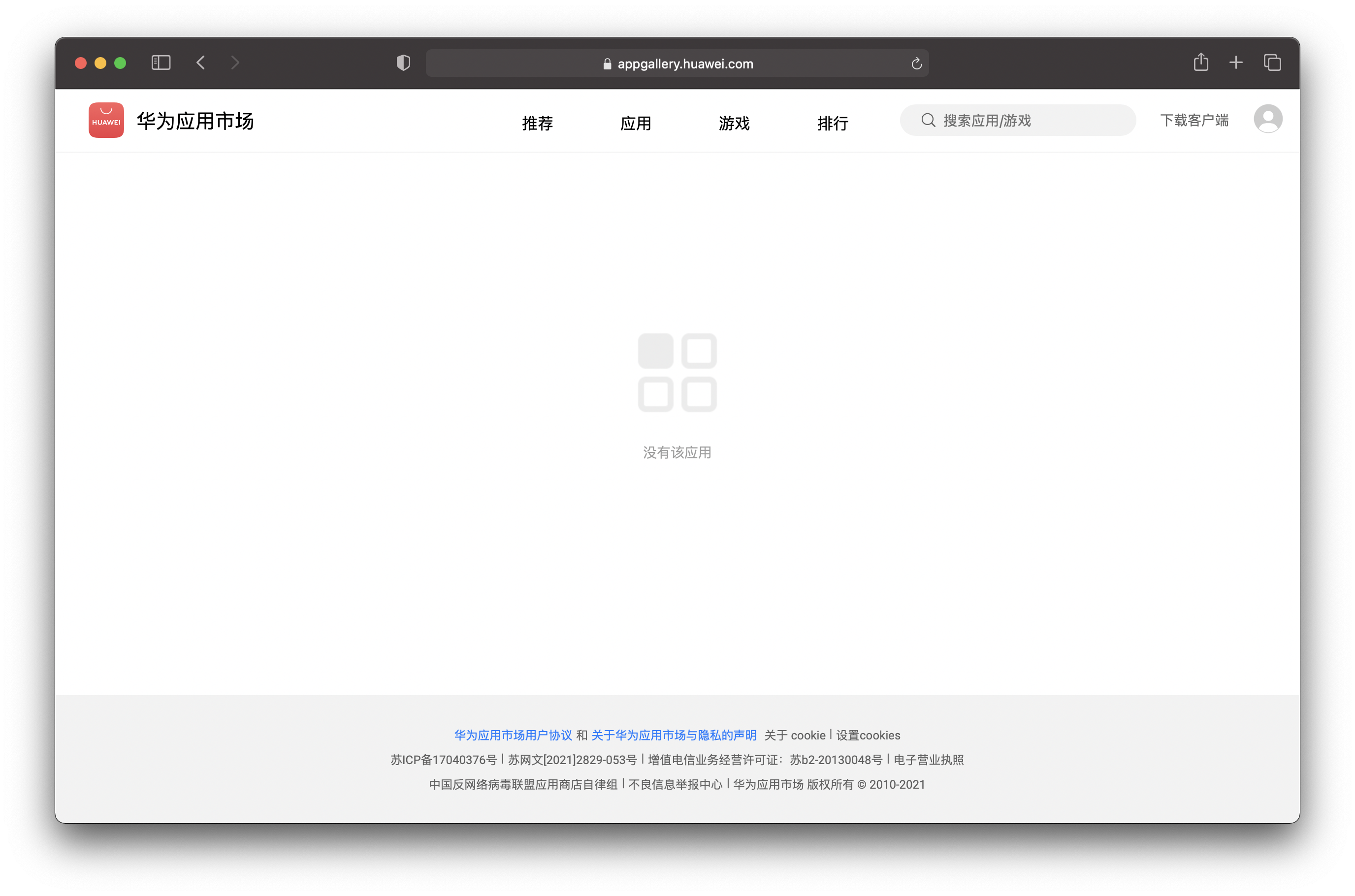Focus the 搜索应用/游戏 search field
This screenshot has width=1355, height=896.
[x=1017, y=120]
